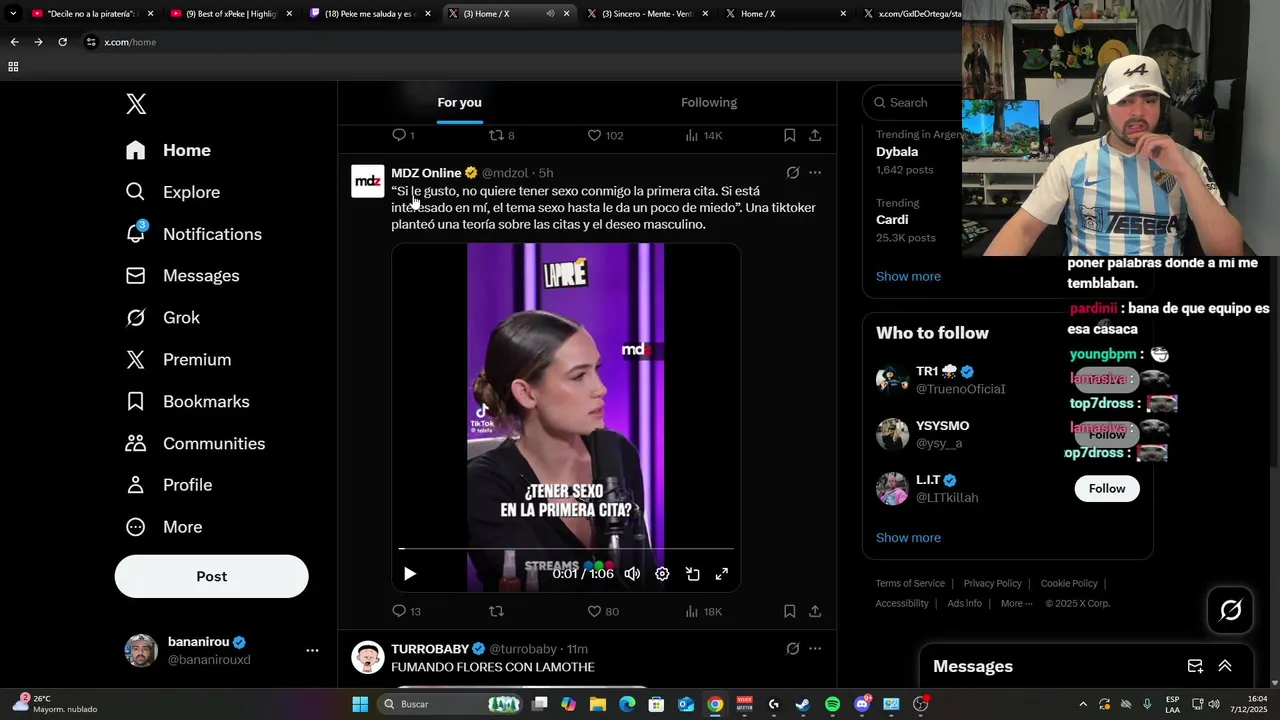Compose new message in Messages drawer
This screenshot has width=1280, height=720.
1195,666
